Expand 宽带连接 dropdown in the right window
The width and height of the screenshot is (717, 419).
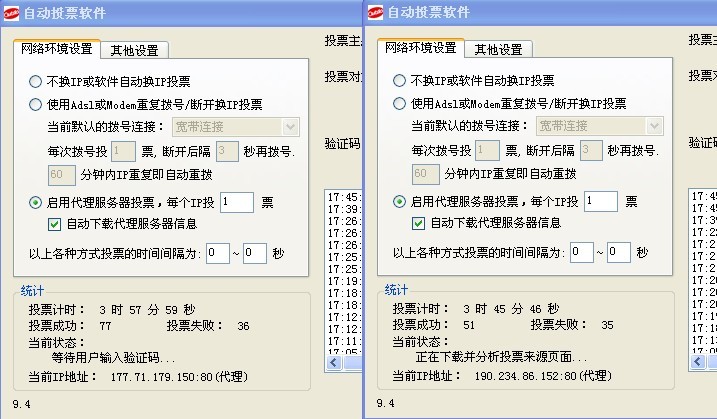click(655, 126)
